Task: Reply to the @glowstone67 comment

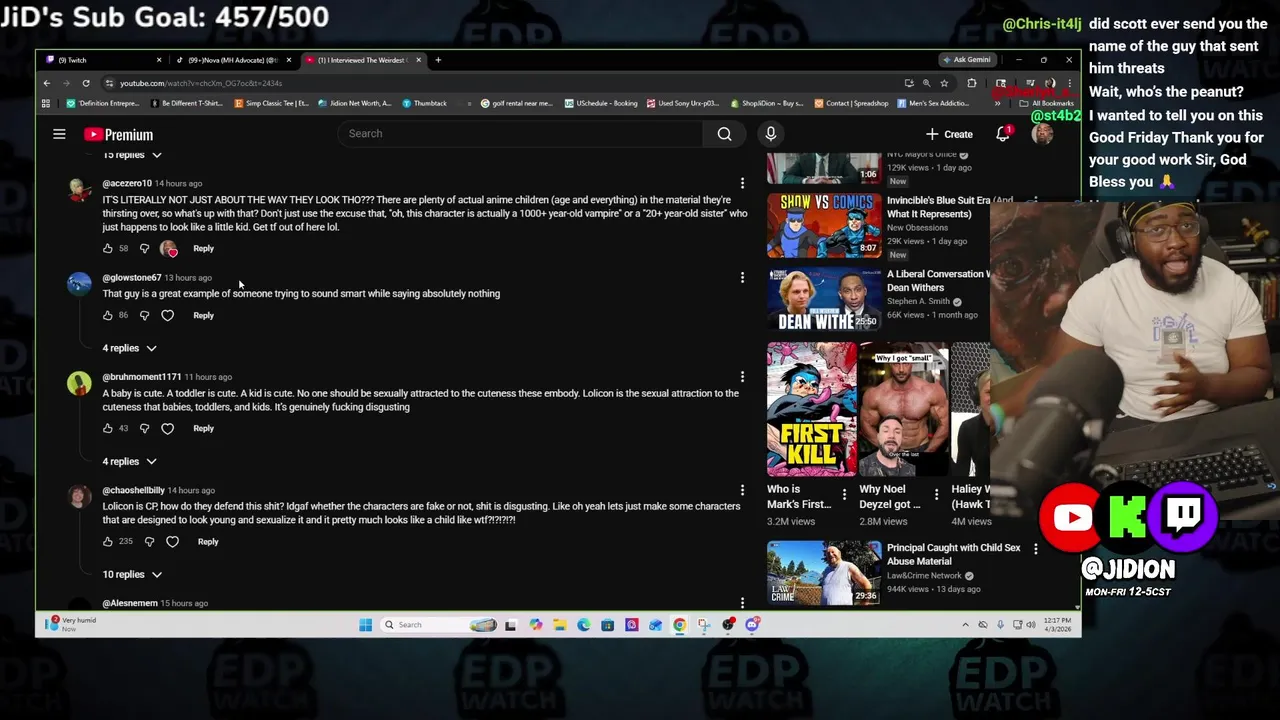Action: click(203, 315)
